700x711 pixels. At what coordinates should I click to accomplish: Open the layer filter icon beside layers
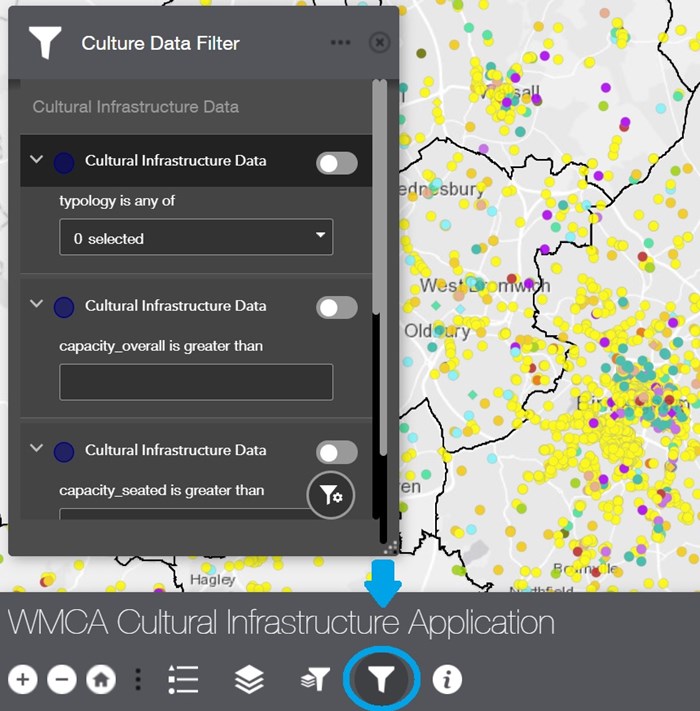pyautogui.click(x=315, y=680)
